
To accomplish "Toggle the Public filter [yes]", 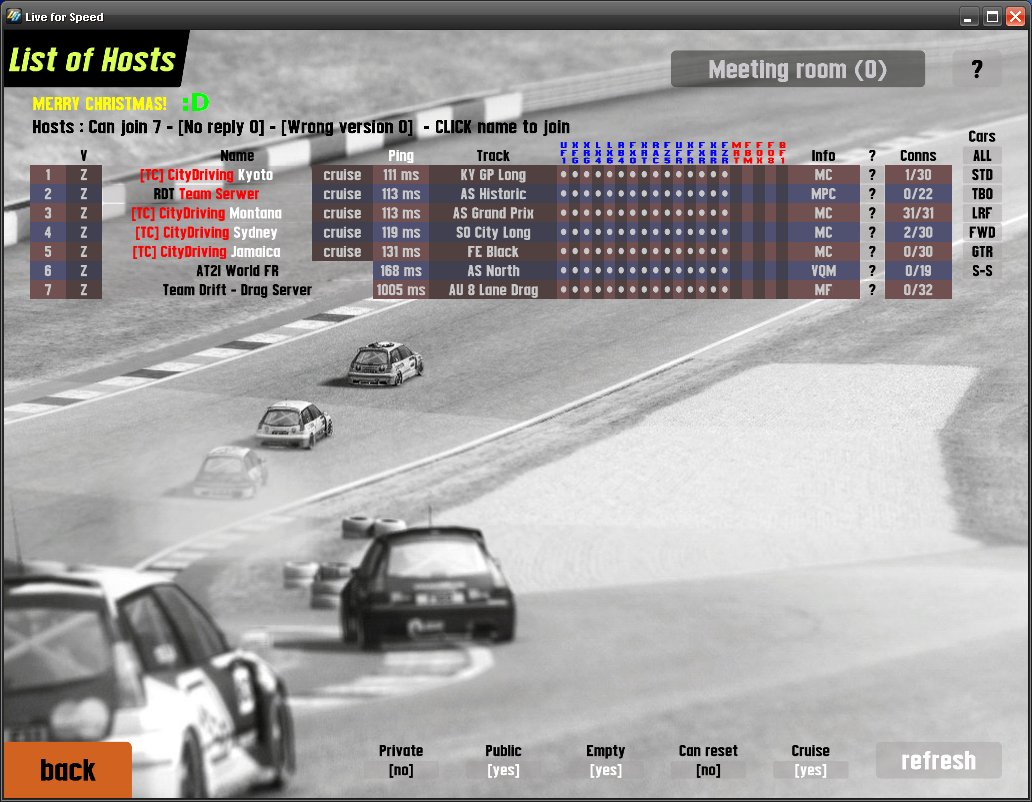I will coord(503,770).
